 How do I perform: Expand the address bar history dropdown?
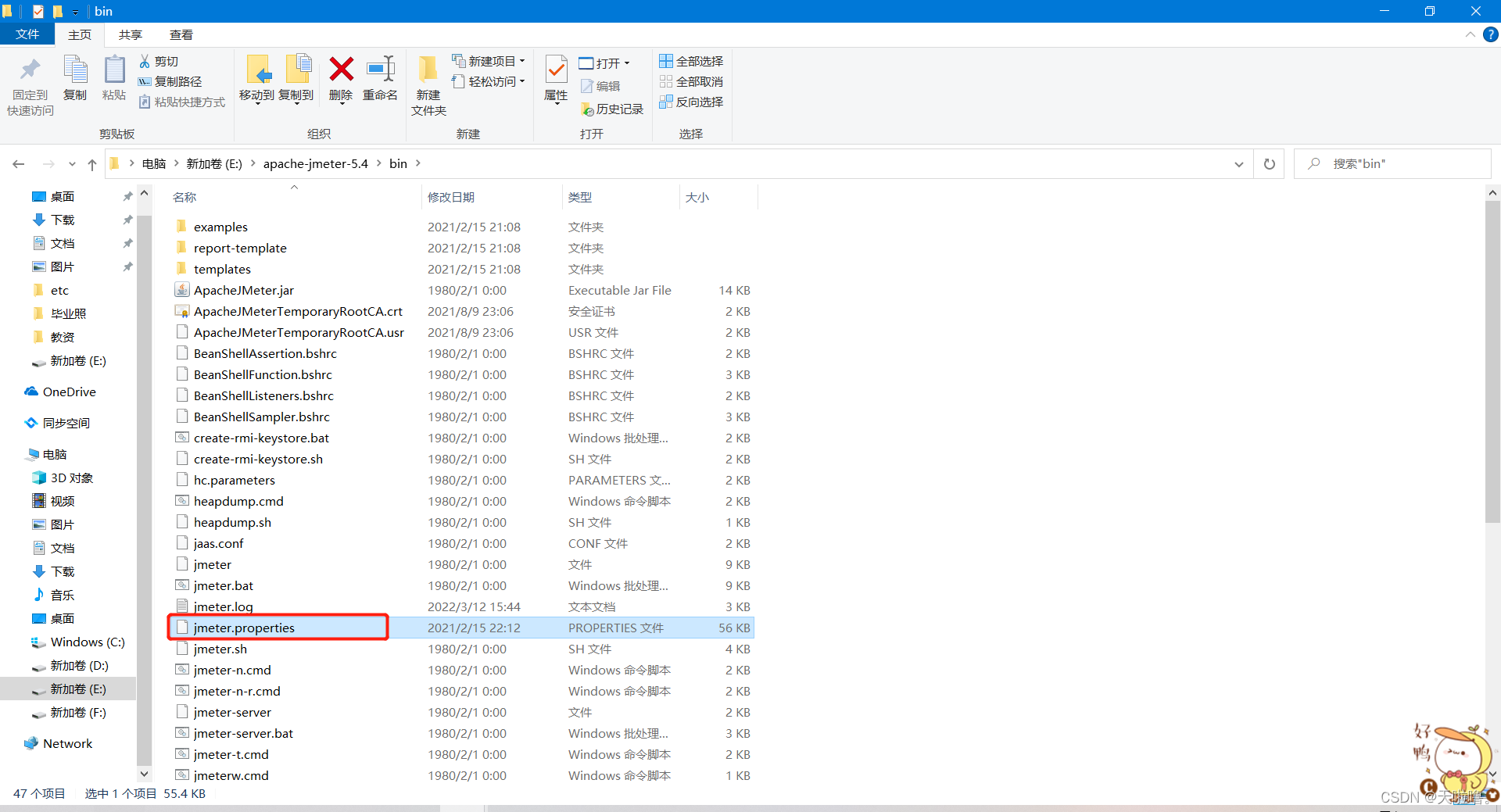point(1238,164)
